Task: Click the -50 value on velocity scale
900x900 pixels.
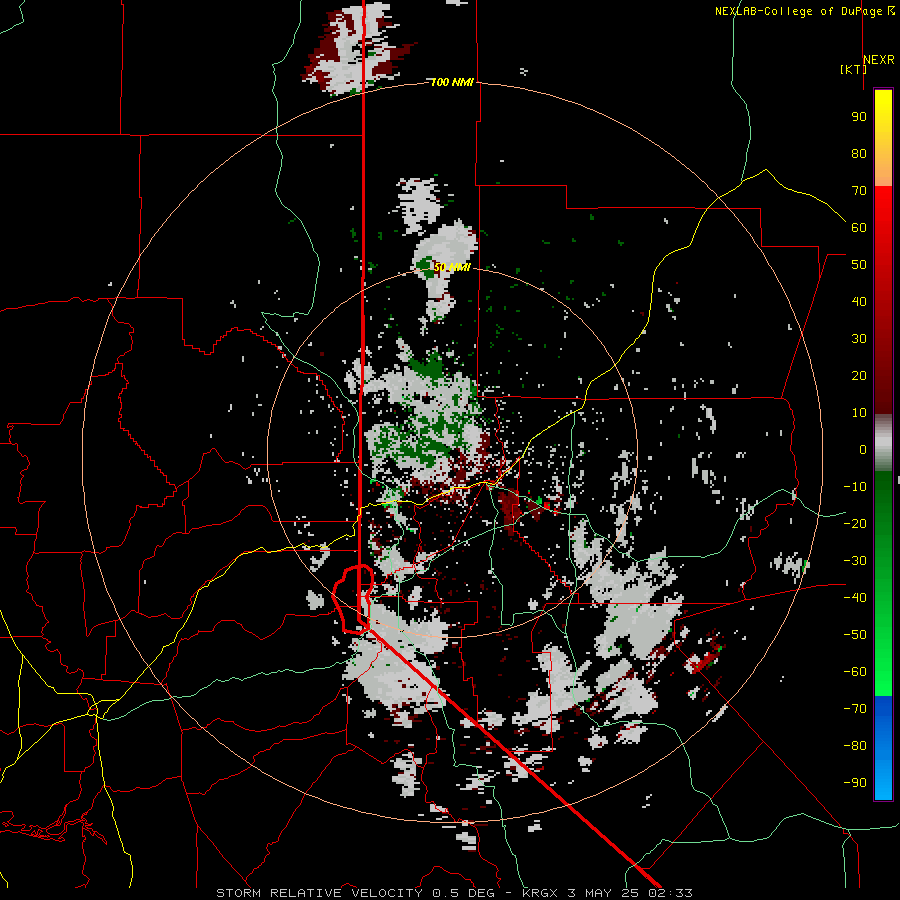Action: [x=855, y=635]
